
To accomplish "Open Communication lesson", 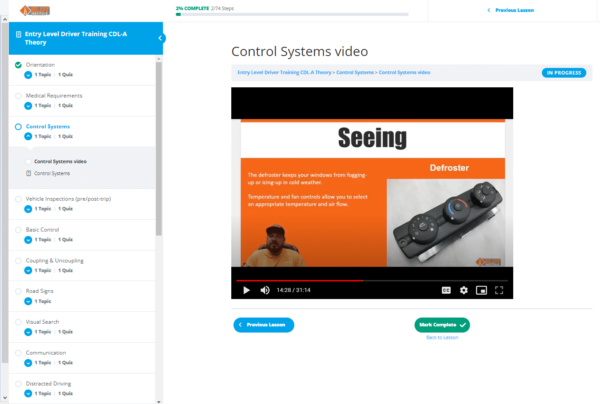I will coord(46,353).
